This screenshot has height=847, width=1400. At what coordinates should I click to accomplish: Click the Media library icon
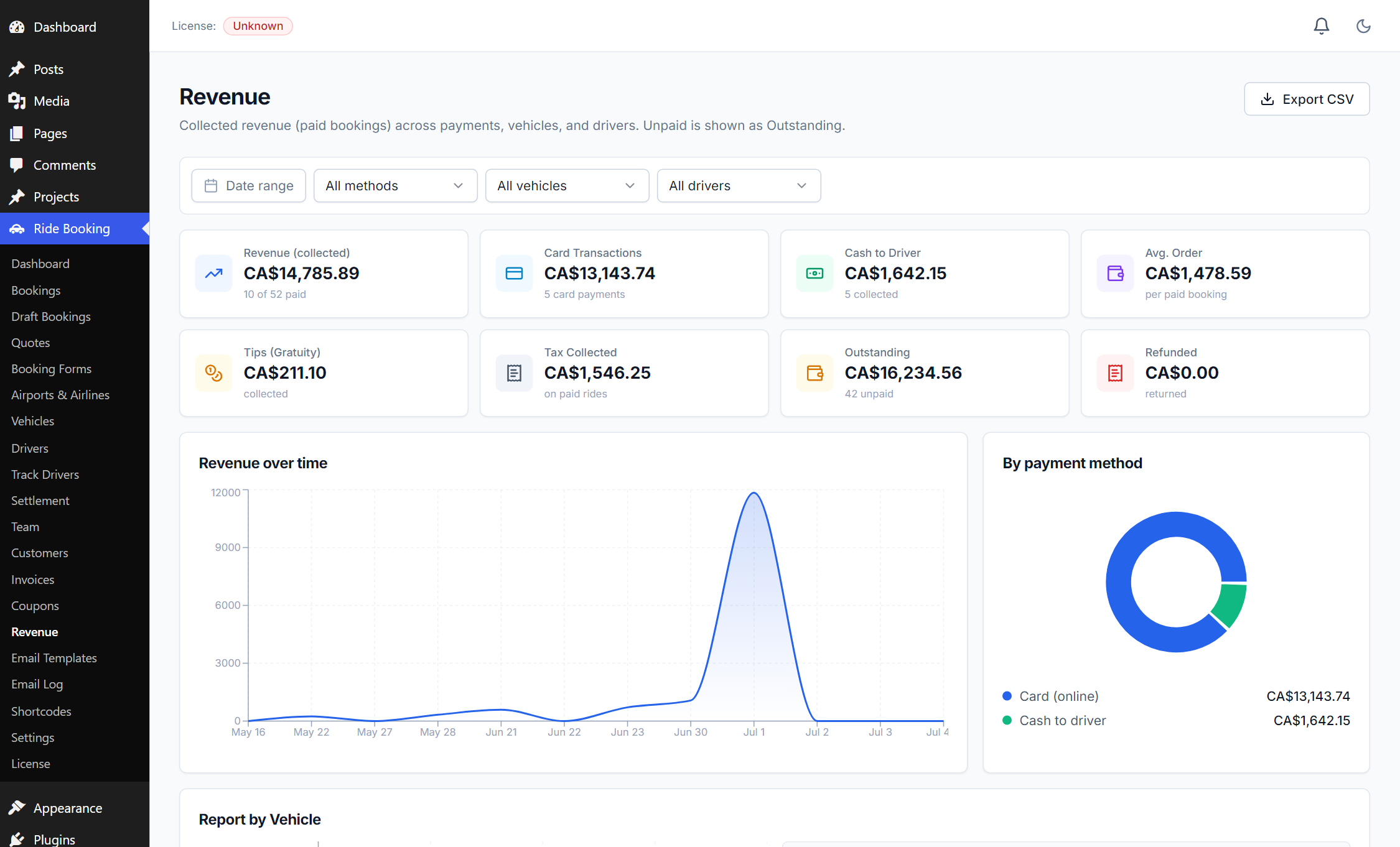coord(17,101)
